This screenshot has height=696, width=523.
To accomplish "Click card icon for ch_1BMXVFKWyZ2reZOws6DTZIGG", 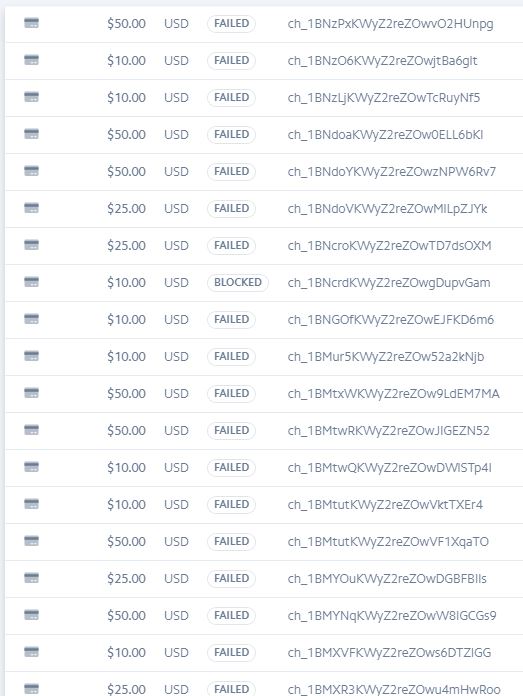I will [x=31, y=652].
